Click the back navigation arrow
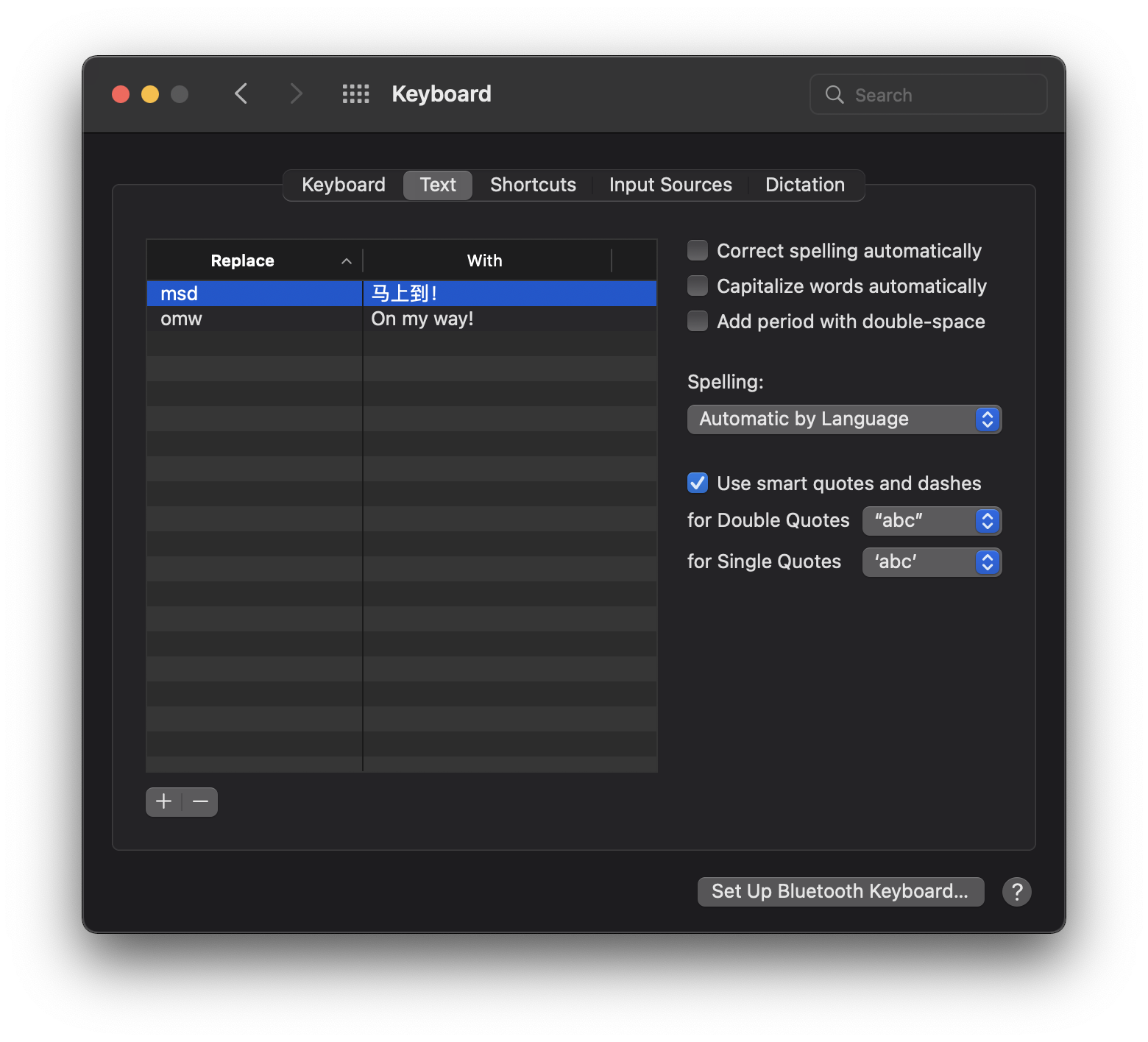1148x1042 pixels. pos(241,94)
